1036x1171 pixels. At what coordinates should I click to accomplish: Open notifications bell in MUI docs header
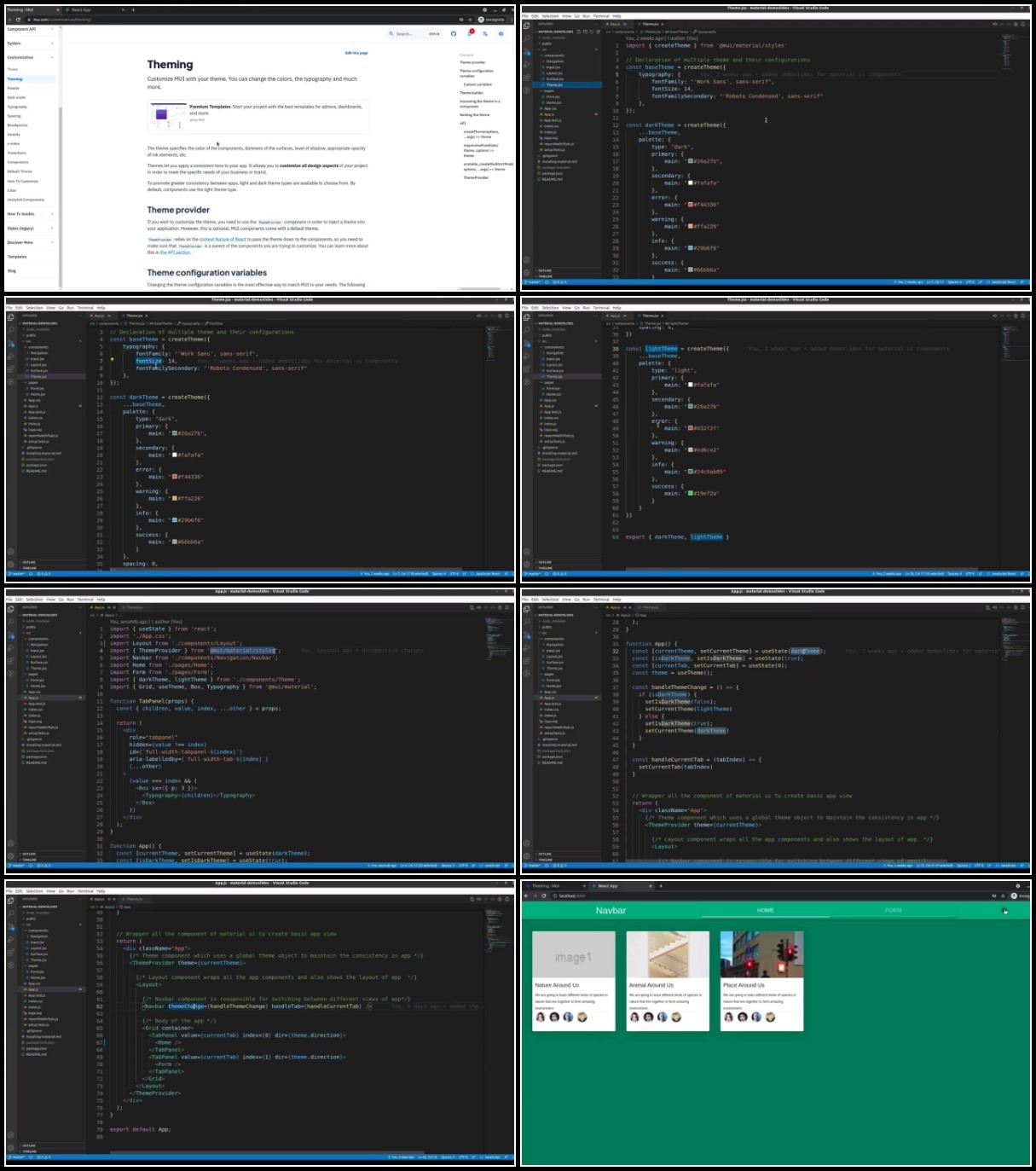[x=469, y=34]
